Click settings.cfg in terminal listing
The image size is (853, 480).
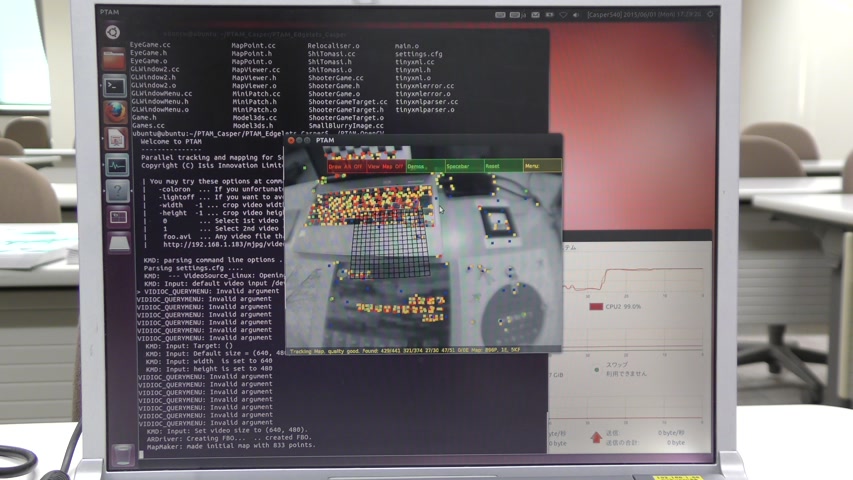click(x=418, y=54)
